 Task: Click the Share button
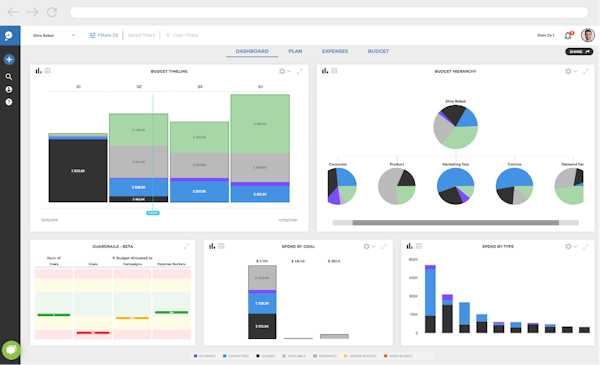tap(579, 52)
